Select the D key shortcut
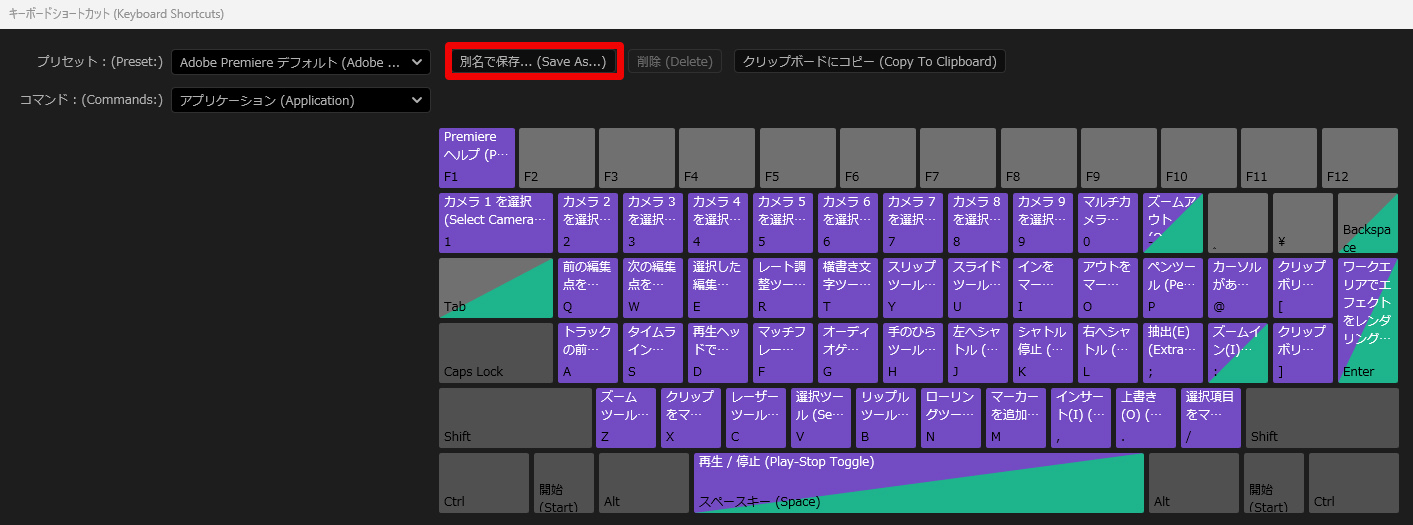Screen dimensions: 1413x525 [x=718, y=353]
